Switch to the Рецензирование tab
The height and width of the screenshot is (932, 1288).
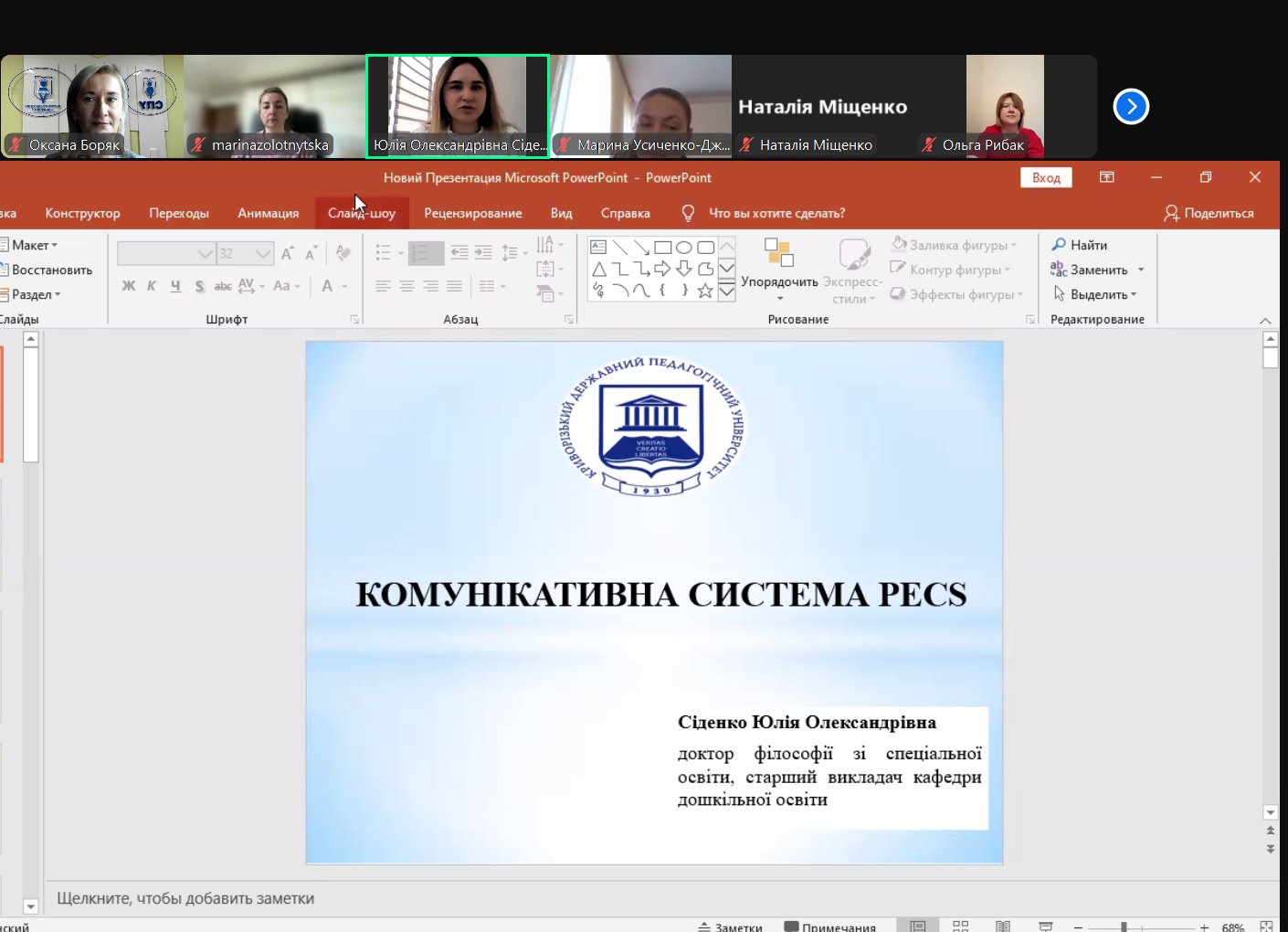pyautogui.click(x=472, y=213)
